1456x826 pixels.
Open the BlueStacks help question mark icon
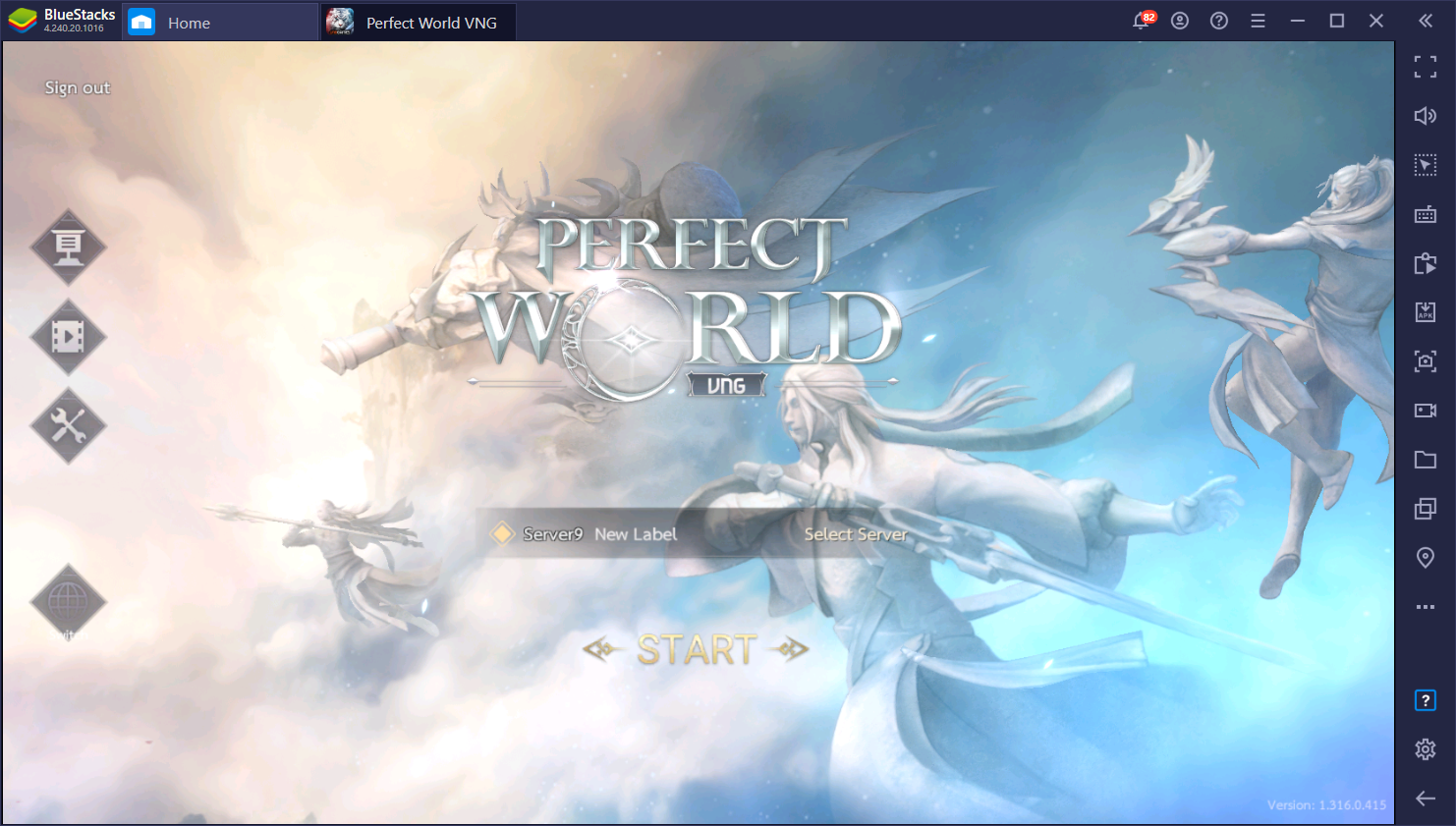1219,21
